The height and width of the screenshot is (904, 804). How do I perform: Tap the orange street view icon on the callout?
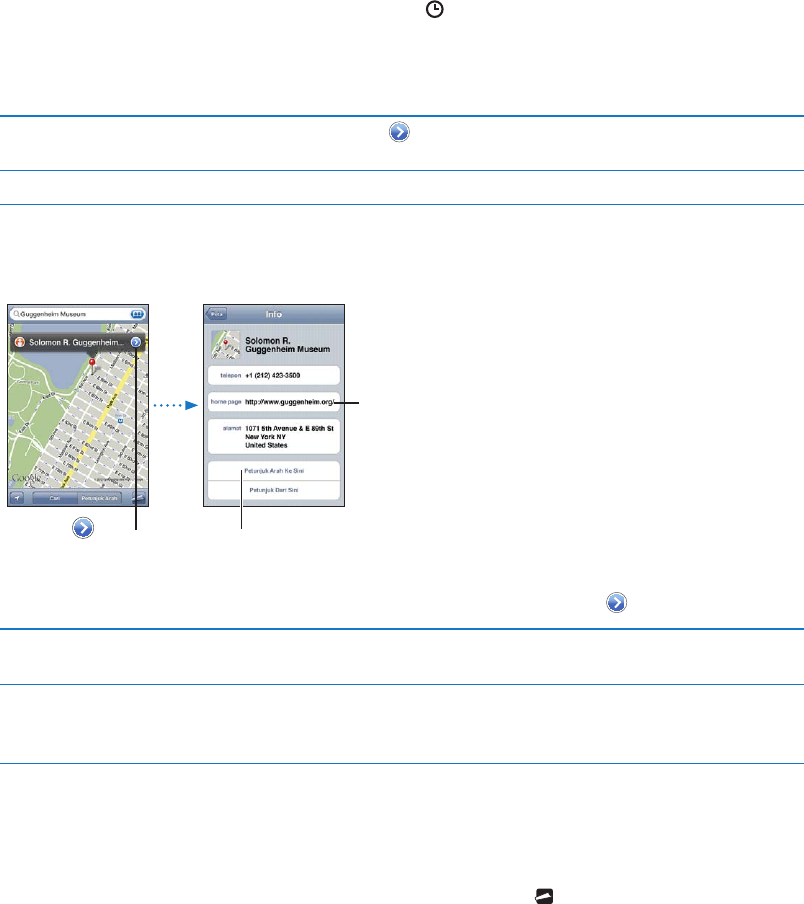point(20,342)
